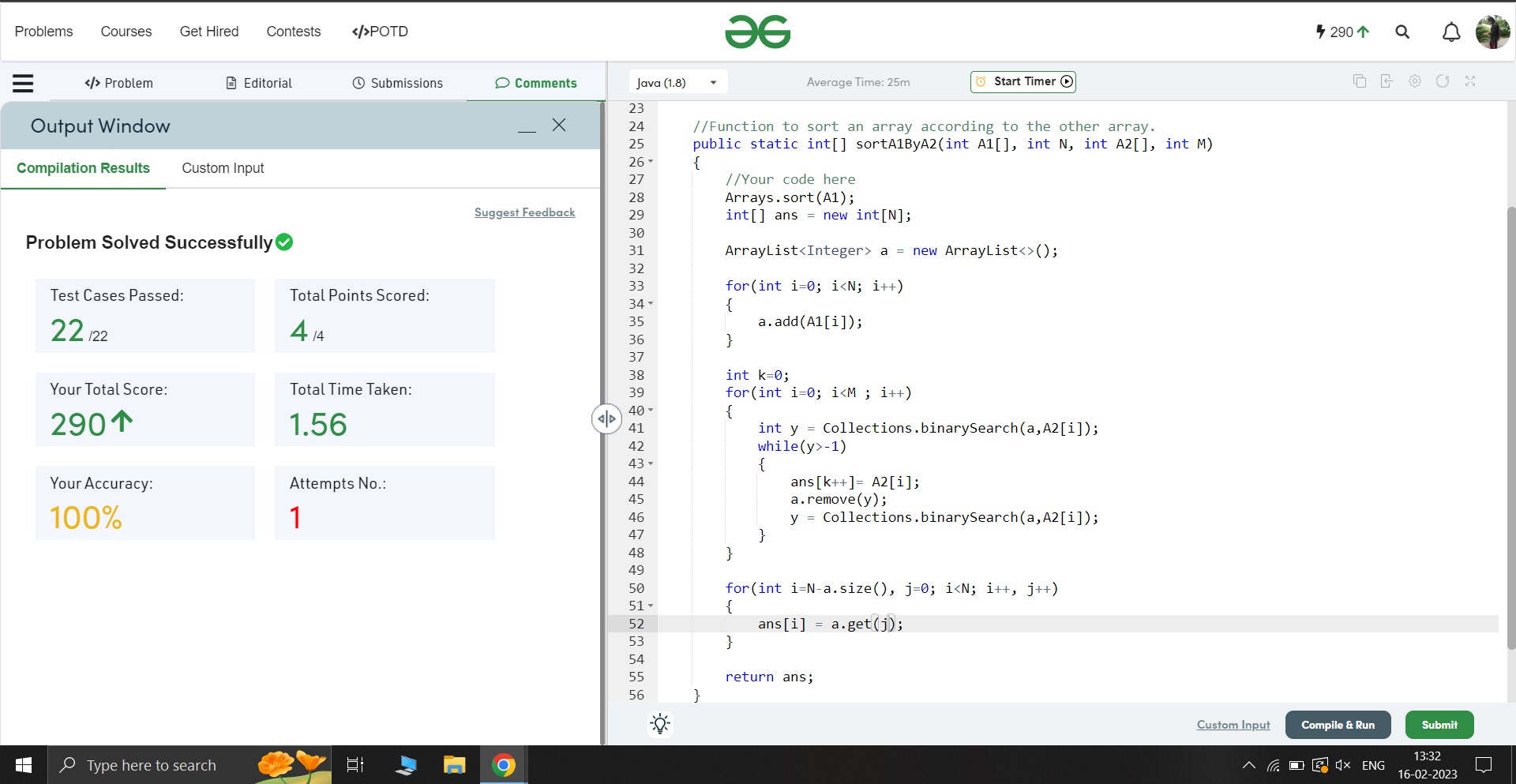Open the site search magnifier

pyautogui.click(x=1402, y=32)
